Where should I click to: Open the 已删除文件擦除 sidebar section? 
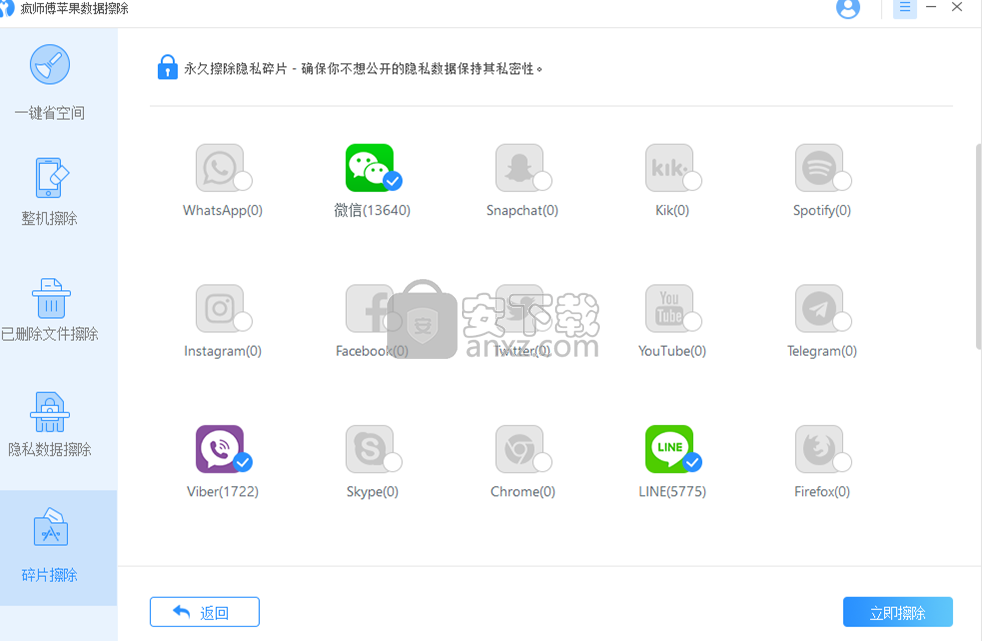pos(49,310)
